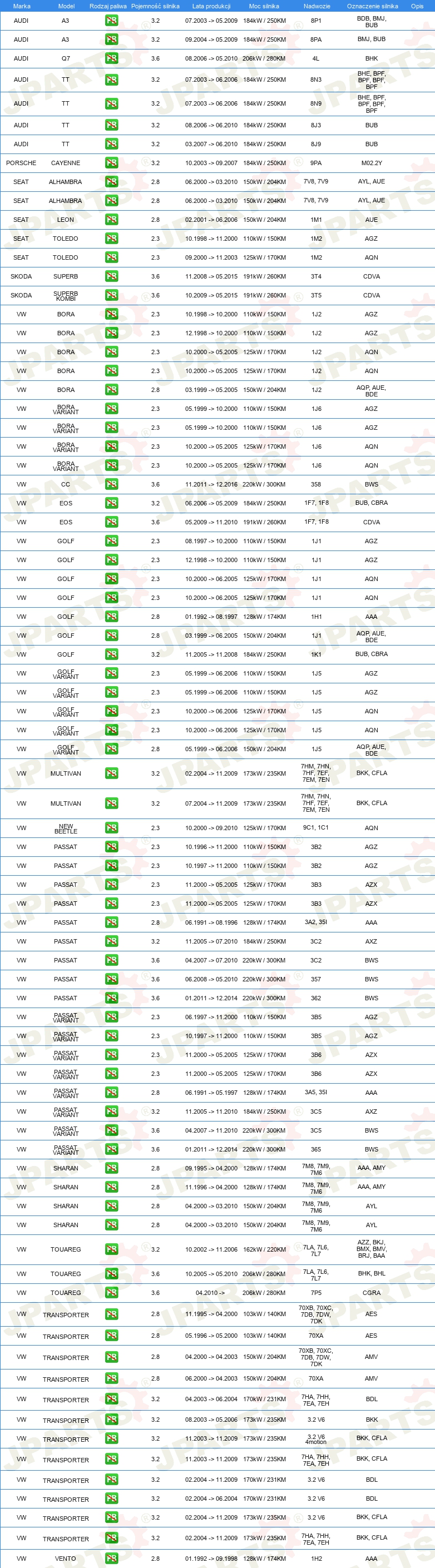The height and width of the screenshot is (1568, 435).
Task: Select body code 1H2 cell
Action: (x=316, y=1559)
